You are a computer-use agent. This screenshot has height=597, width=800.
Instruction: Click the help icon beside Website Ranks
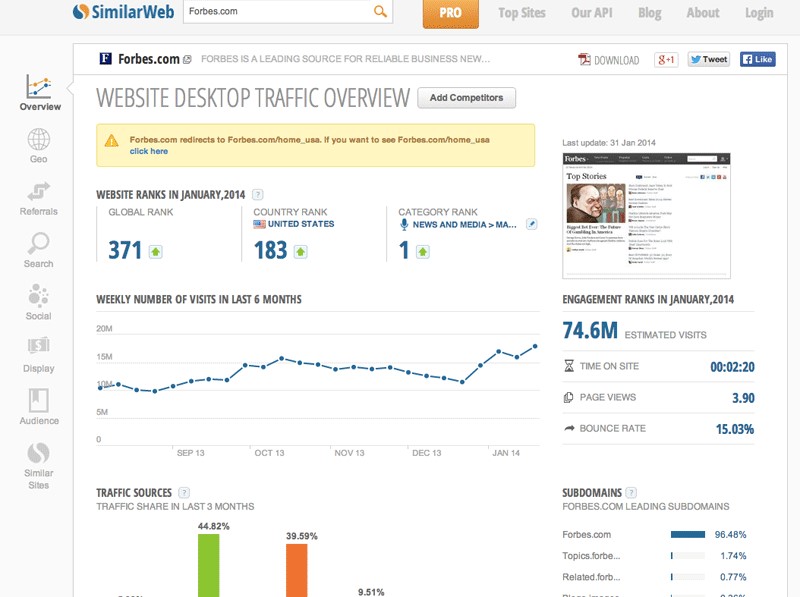click(258, 194)
